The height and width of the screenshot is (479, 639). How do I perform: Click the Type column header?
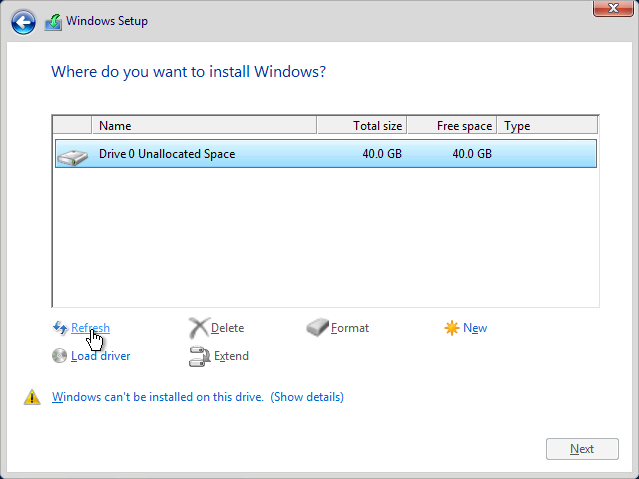pos(546,126)
